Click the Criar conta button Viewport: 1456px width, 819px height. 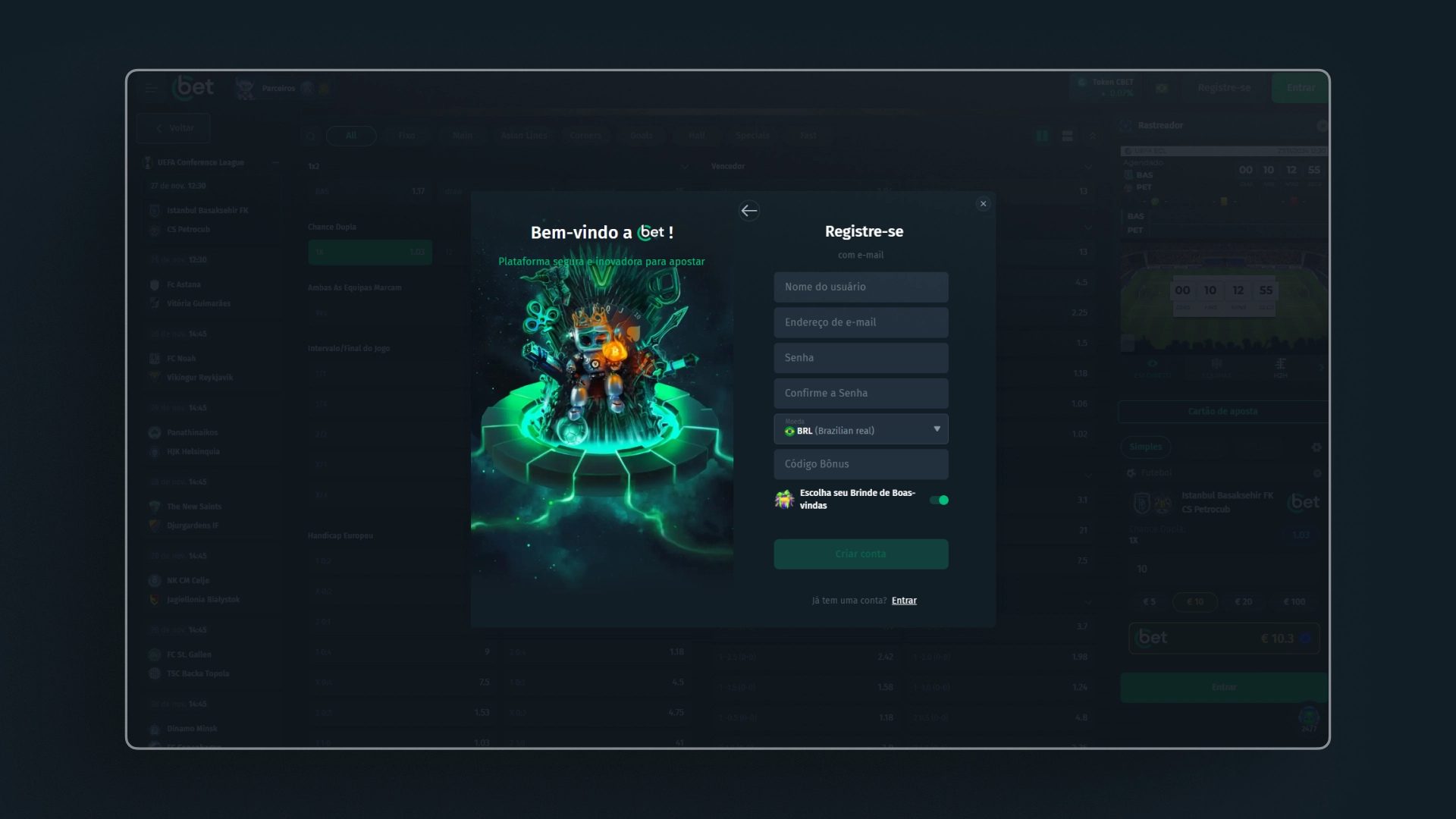[x=861, y=554]
